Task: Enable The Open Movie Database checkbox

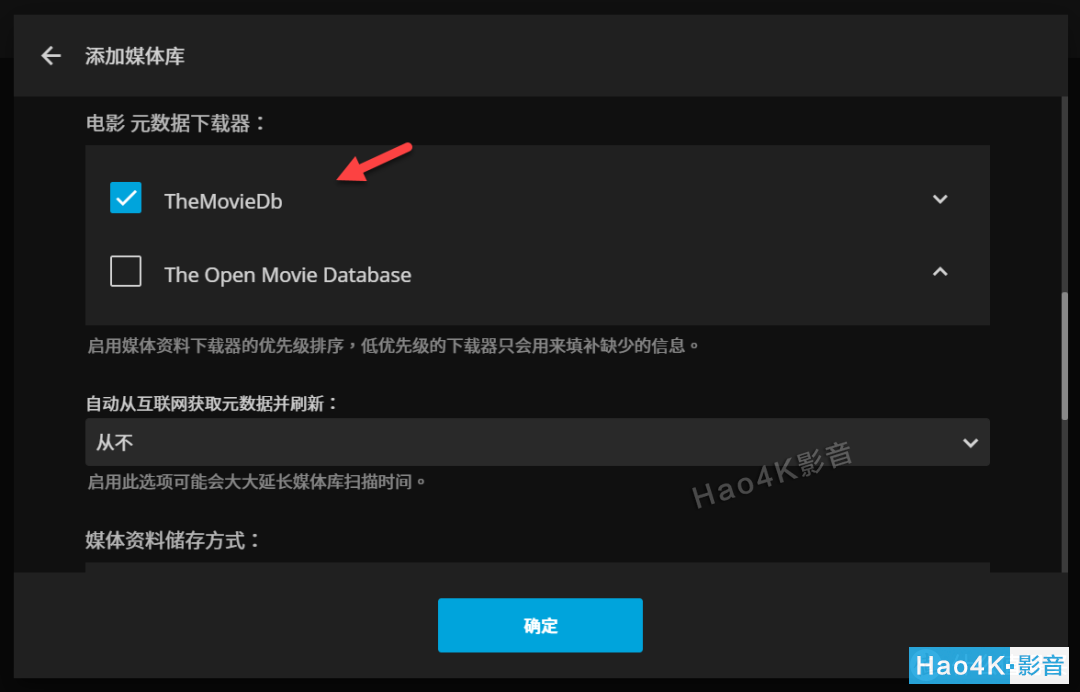Action: coord(125,271)
